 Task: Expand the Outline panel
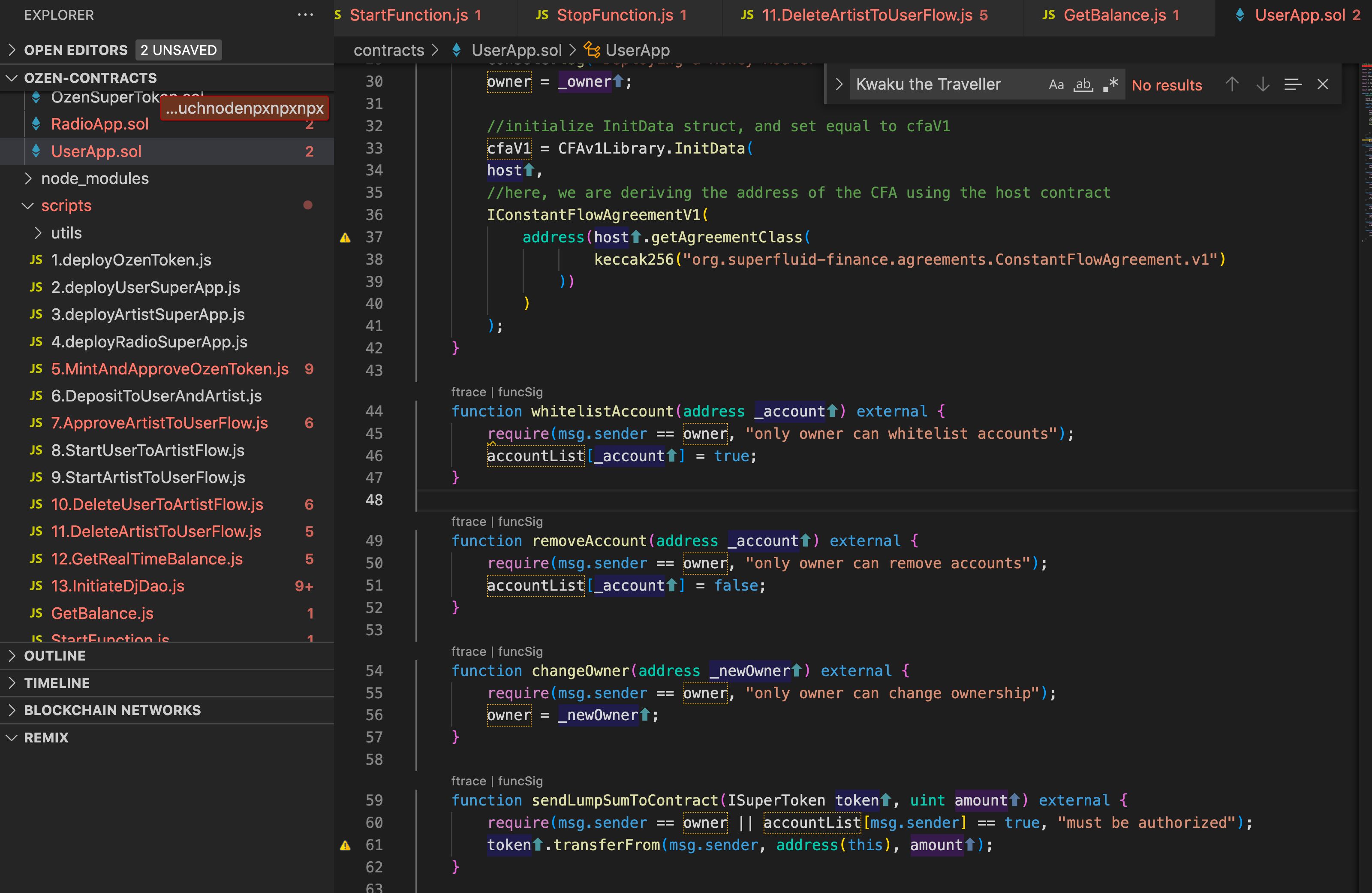coord(12,655)
